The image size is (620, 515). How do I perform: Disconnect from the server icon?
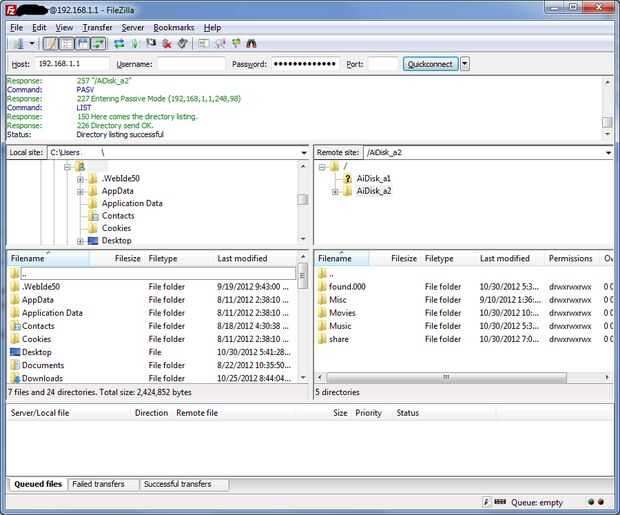(167, 44)
